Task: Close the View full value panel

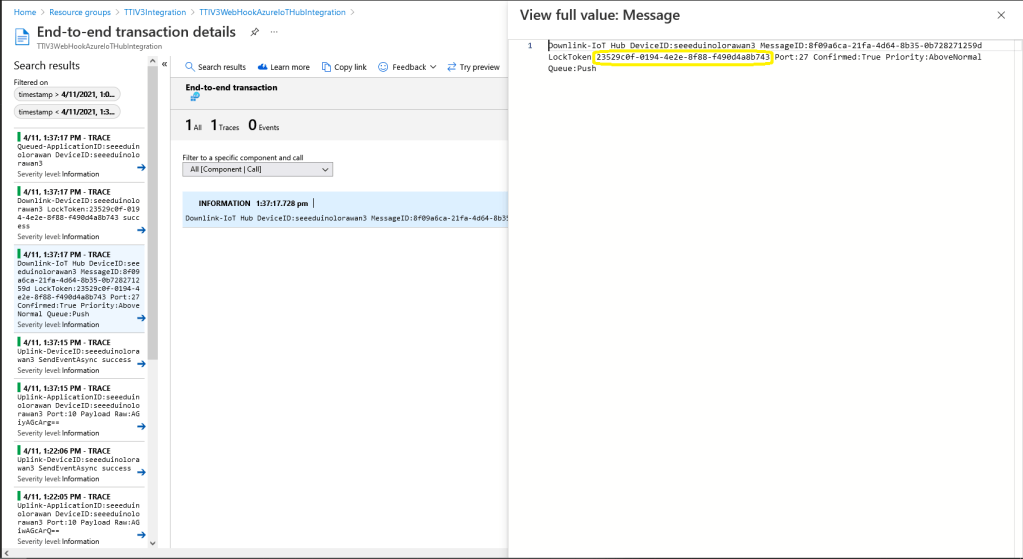Action: click(x=1001, y=15)
